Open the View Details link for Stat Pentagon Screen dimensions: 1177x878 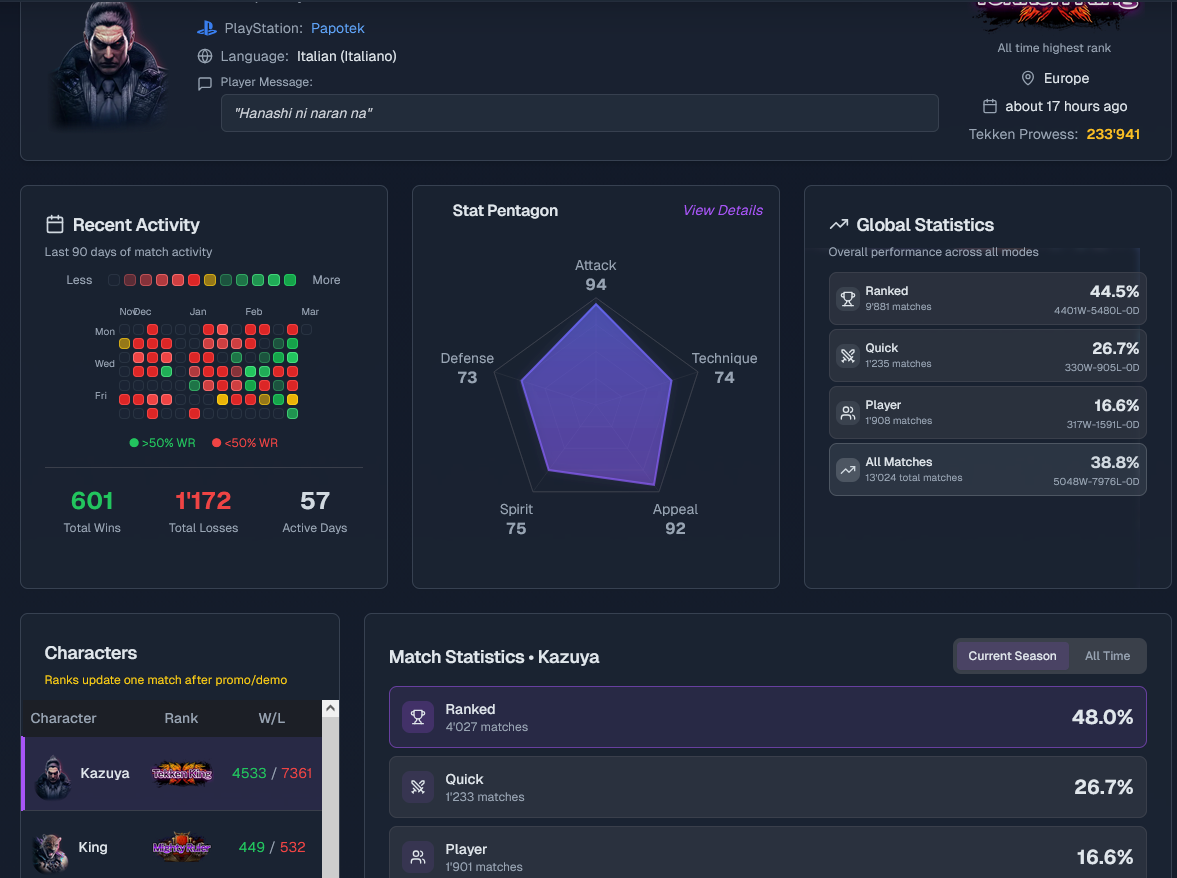722,210
